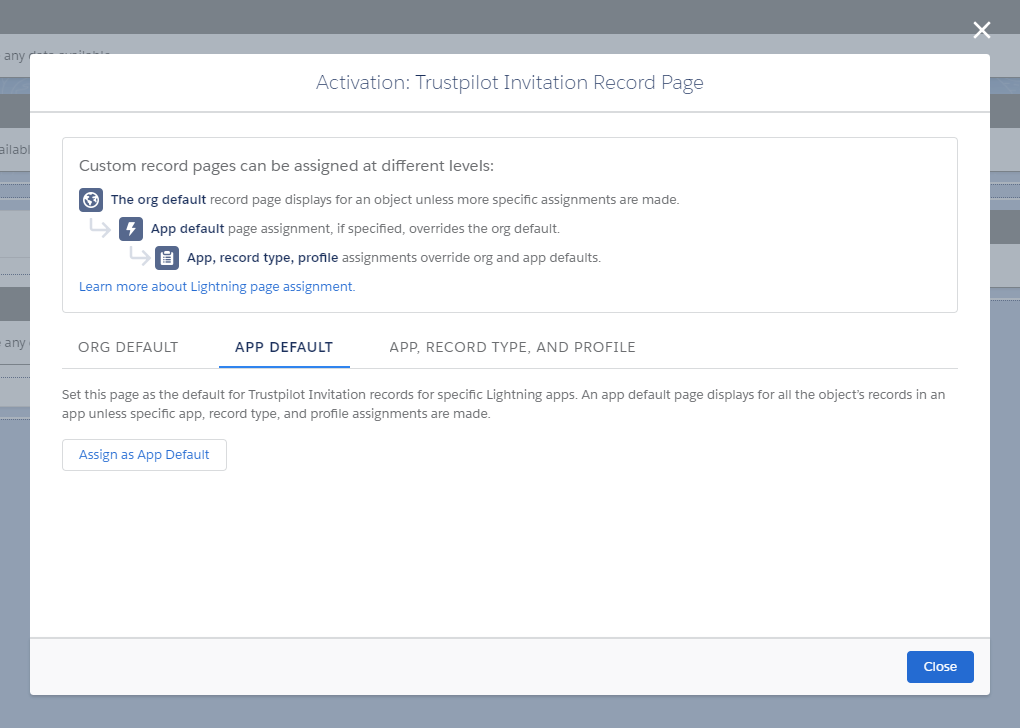Click the Activation: Trustpilot Invitation Record Page title
Screen dimensions: 1020x728
tap(509, 82)
